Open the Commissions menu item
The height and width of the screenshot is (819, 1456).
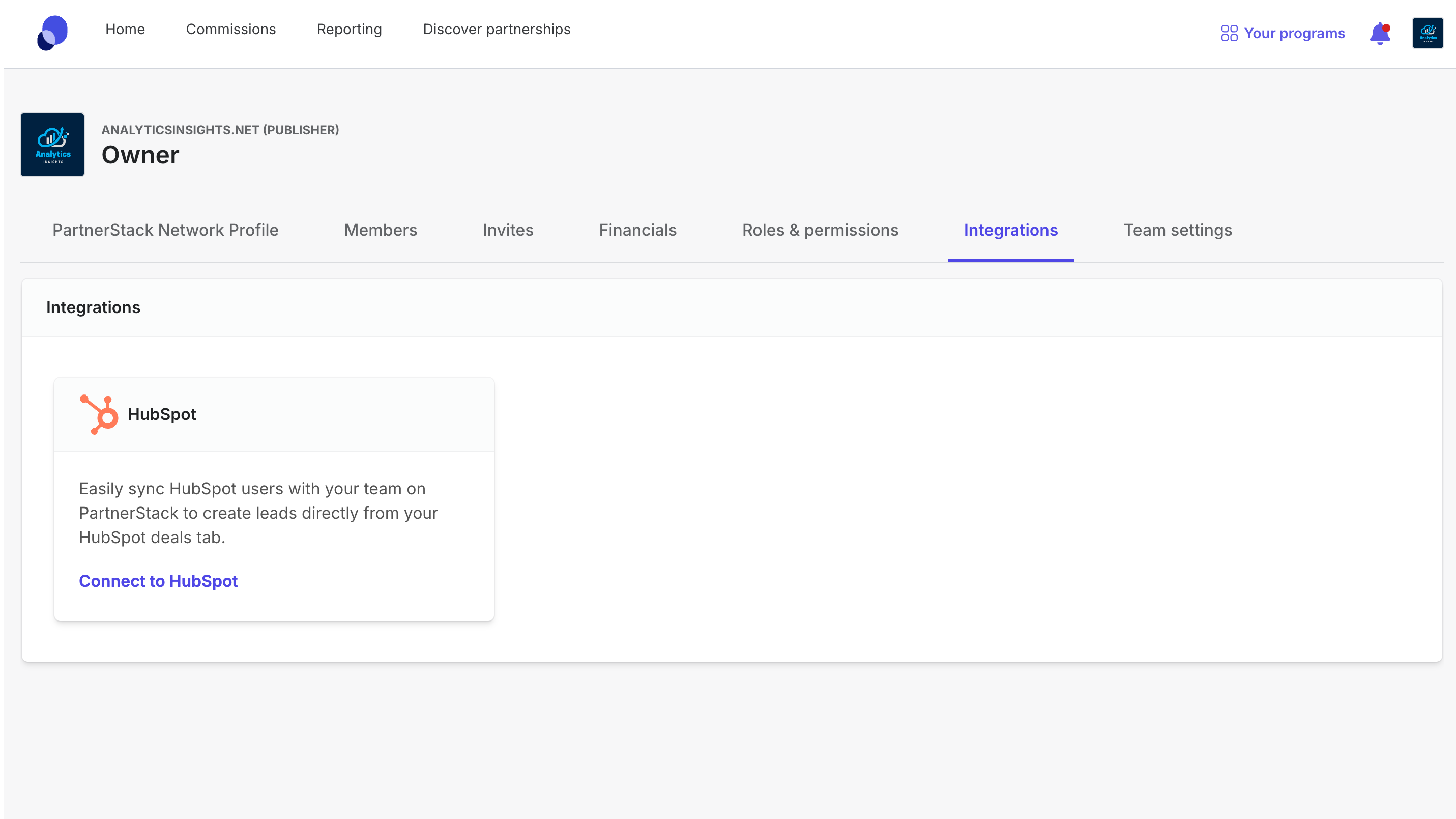[230, 30]
